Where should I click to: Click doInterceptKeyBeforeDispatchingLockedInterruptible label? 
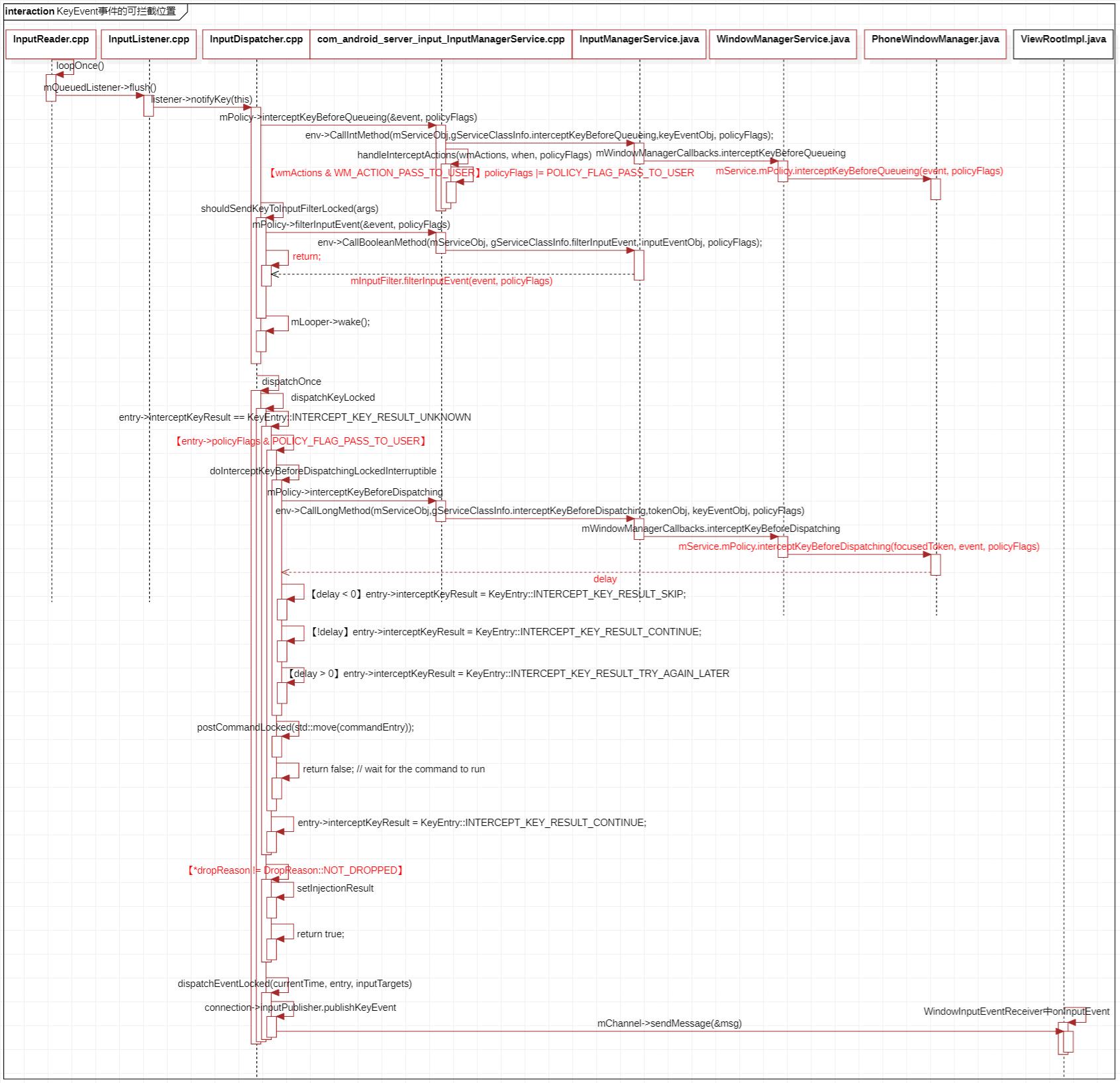pos(323,471)
